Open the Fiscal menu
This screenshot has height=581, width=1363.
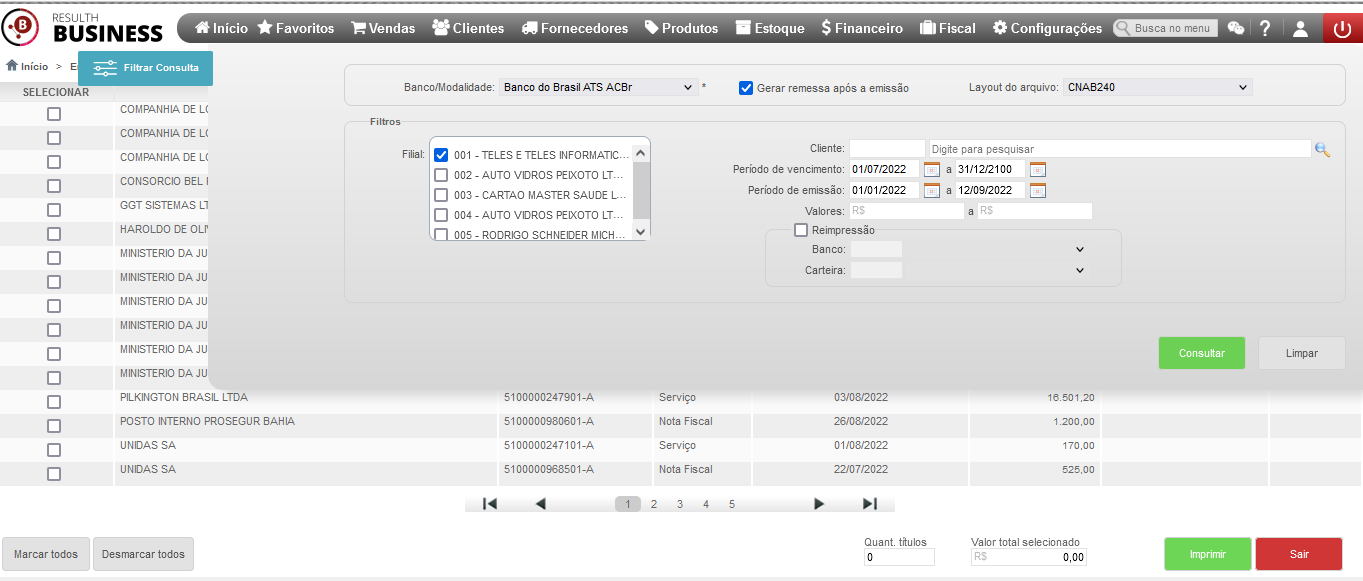pyautogui.click(x=947, y=28)
